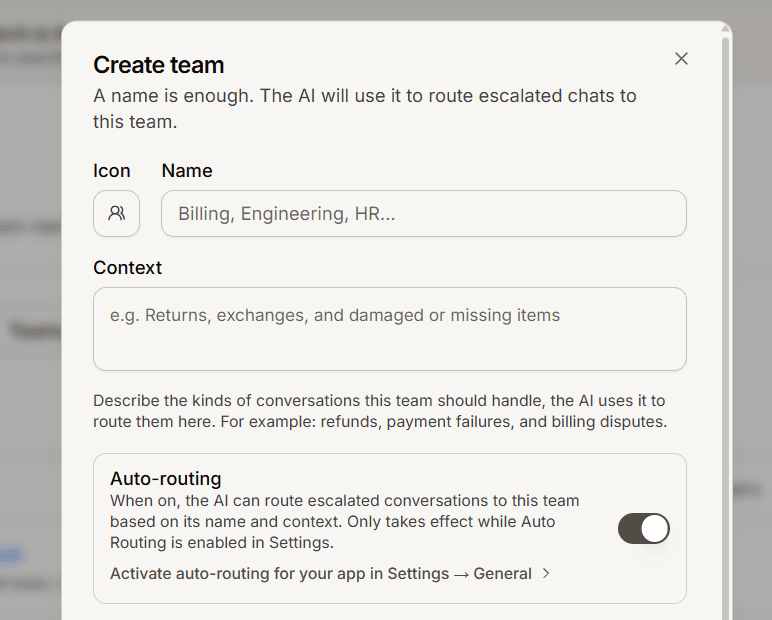772x620 pixels.
Task: Click the 'Describe the kinds of conversations' helper text
Action: [380, 411]
